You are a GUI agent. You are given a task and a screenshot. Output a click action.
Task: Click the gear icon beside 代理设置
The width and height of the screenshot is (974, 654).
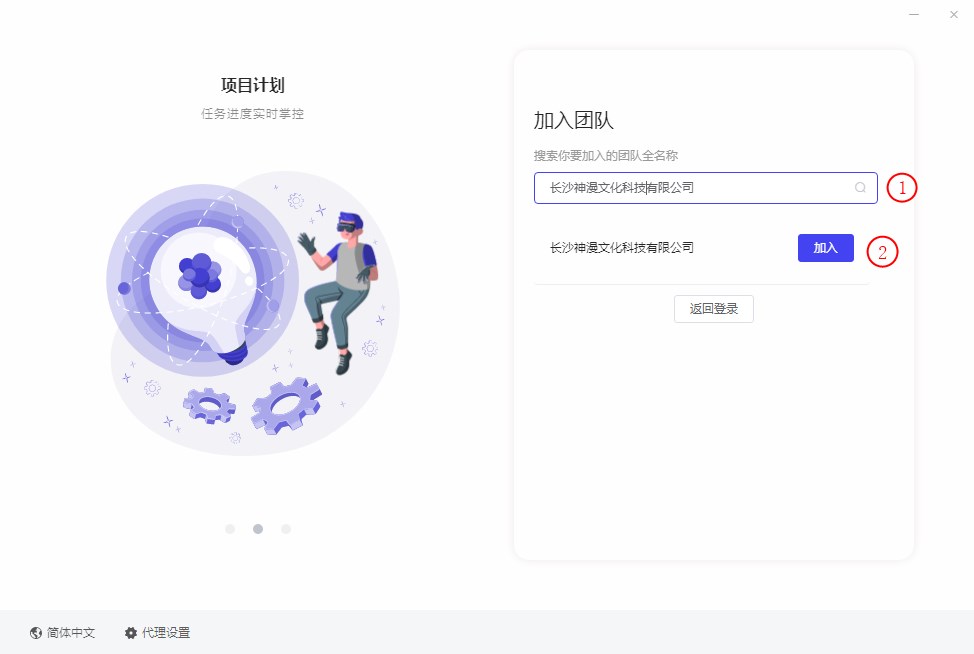click(130, 632)
